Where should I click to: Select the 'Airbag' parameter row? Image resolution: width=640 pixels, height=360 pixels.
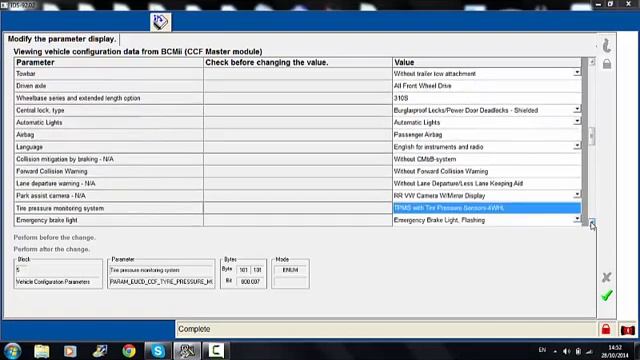point(109,135)
